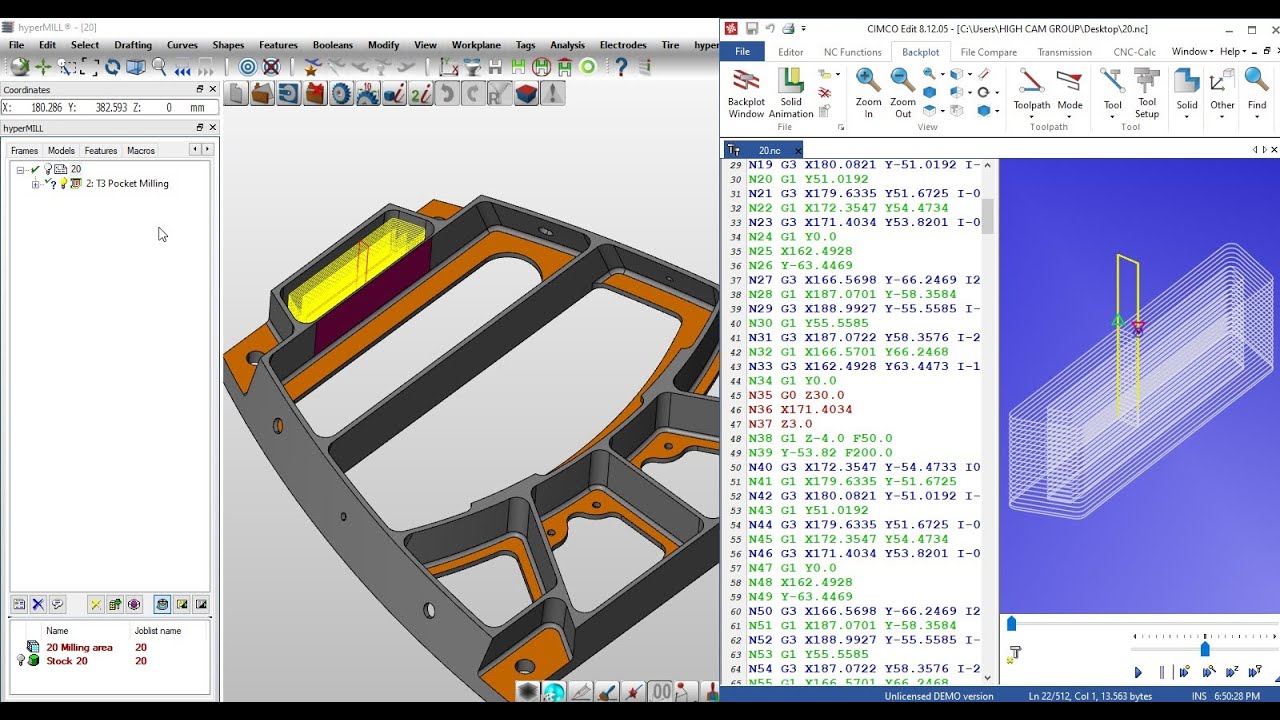Open the Workplane menu
This screenshot has width=1280, height=720.
point(476,45)
